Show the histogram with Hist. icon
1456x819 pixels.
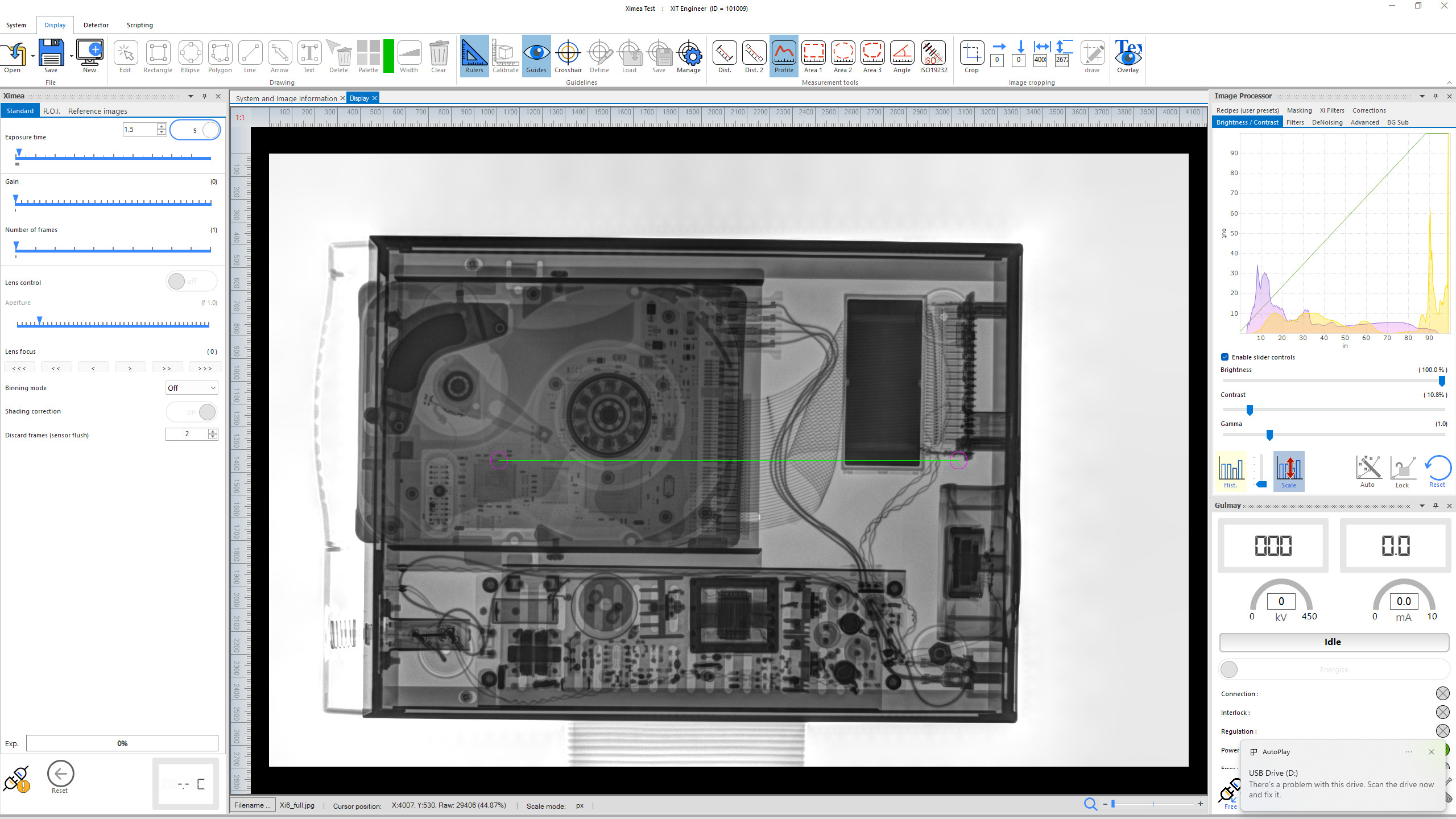pos(1231,471)
